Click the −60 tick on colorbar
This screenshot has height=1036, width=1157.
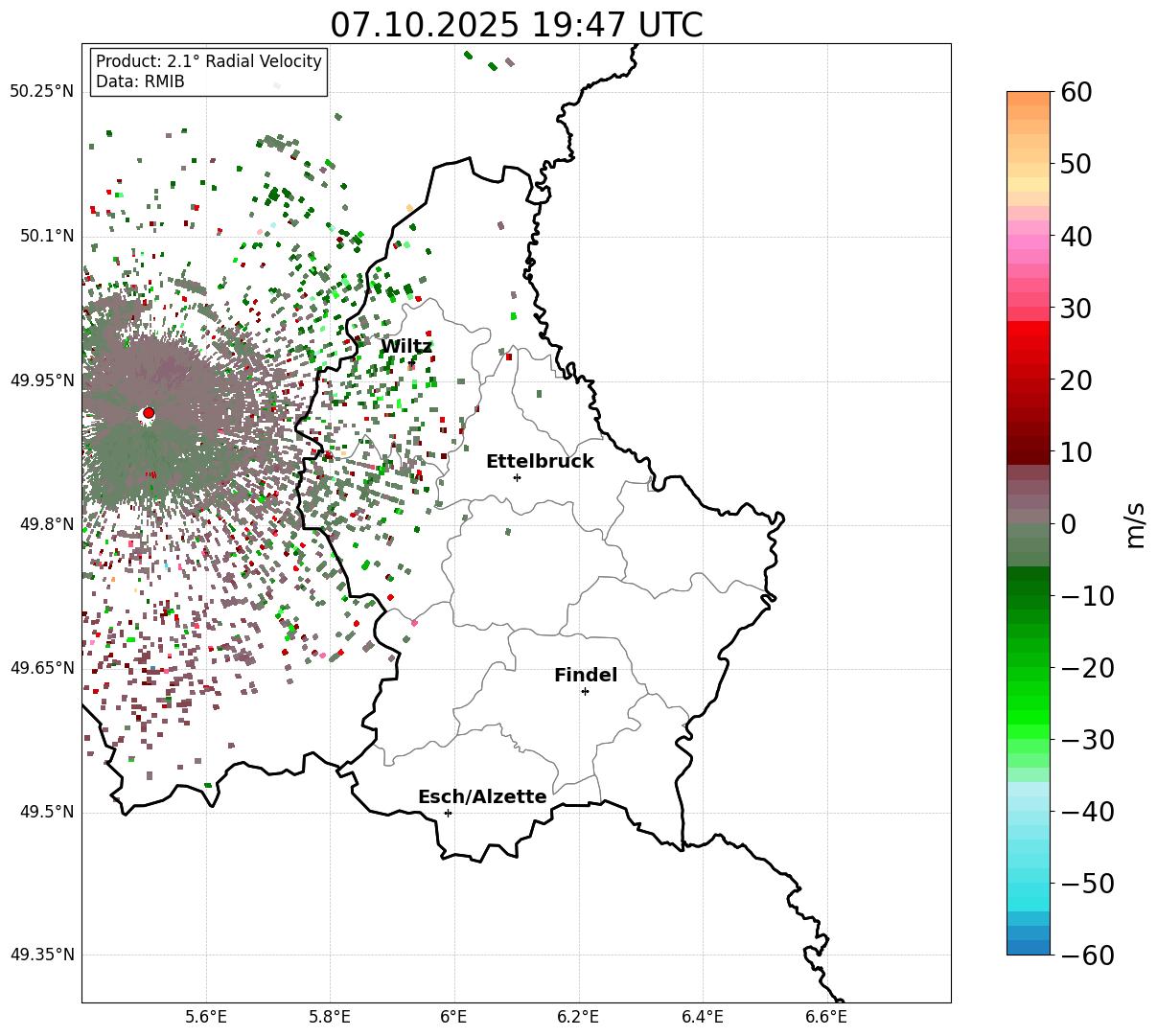(x=1087, y=955)
